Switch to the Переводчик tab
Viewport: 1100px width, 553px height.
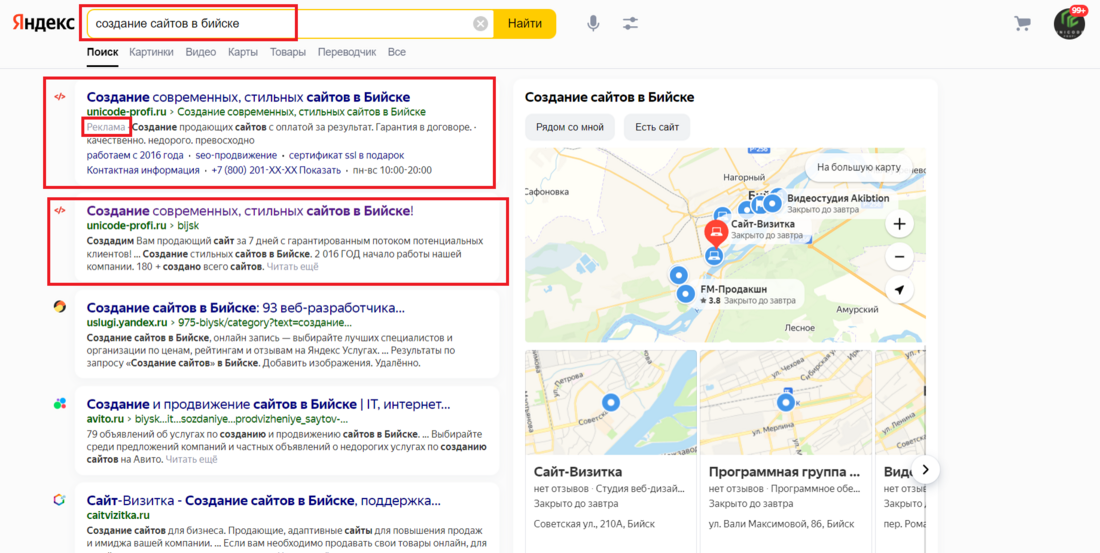point(347,52)
